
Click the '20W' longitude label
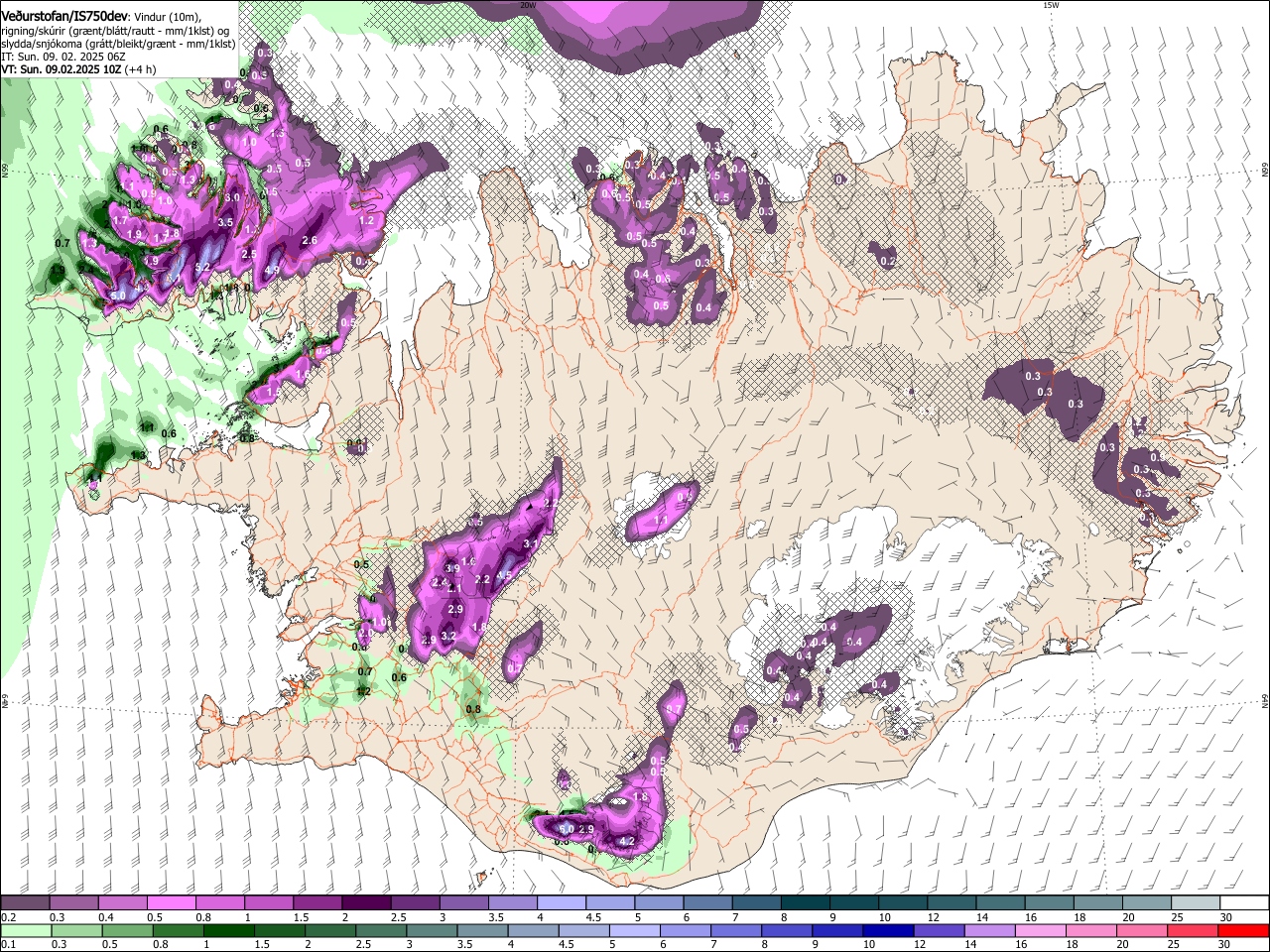(x=528, y=5)
